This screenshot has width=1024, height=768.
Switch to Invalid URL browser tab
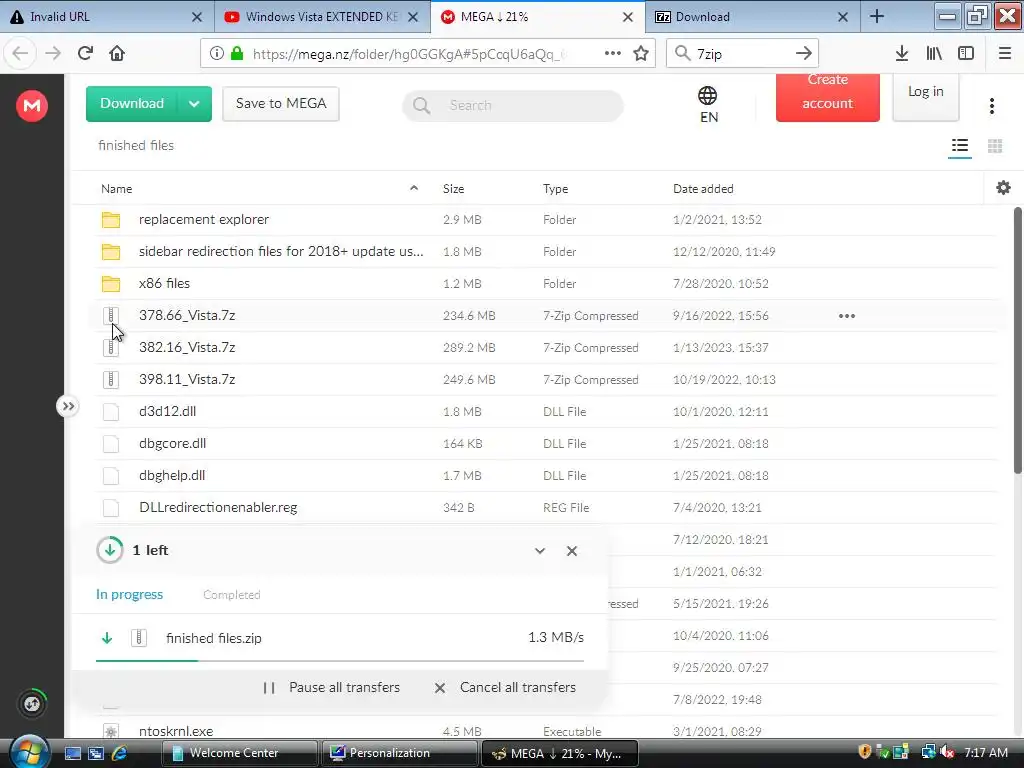pos(98,17)
